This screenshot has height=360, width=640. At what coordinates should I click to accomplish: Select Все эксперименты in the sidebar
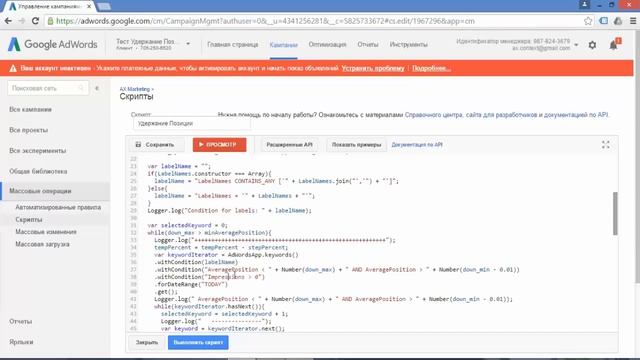tap(38, 151)
